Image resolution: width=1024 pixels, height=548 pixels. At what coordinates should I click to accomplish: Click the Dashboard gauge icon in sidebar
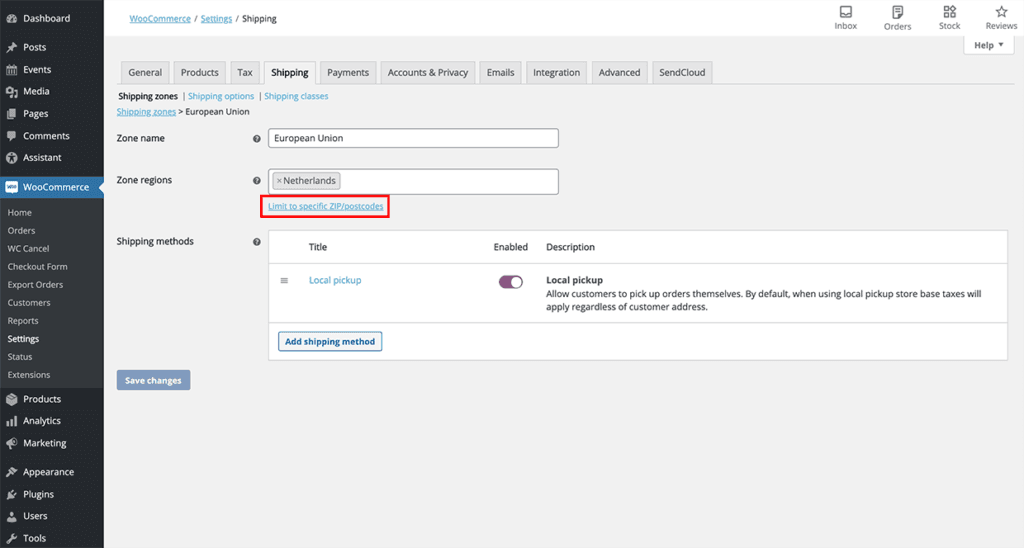pos(12,18)
